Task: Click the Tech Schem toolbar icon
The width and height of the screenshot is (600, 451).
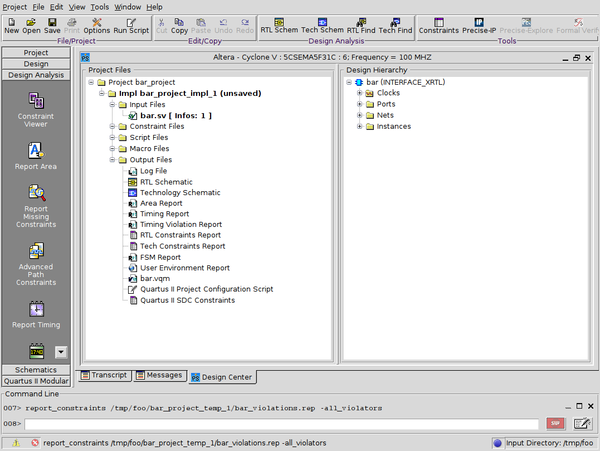Action: [322, 25]
